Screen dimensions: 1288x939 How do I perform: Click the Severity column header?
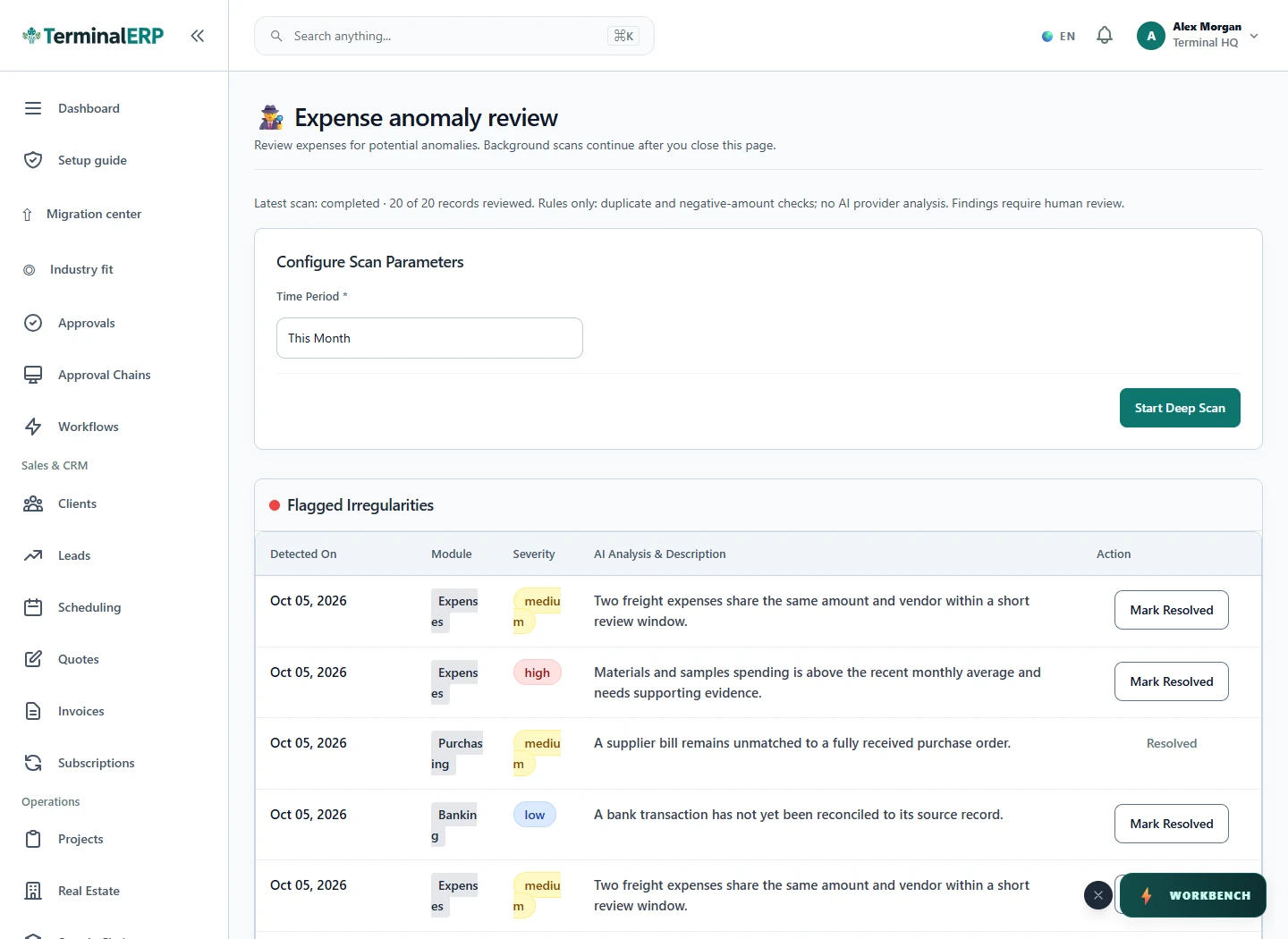(x=534, y=554)
